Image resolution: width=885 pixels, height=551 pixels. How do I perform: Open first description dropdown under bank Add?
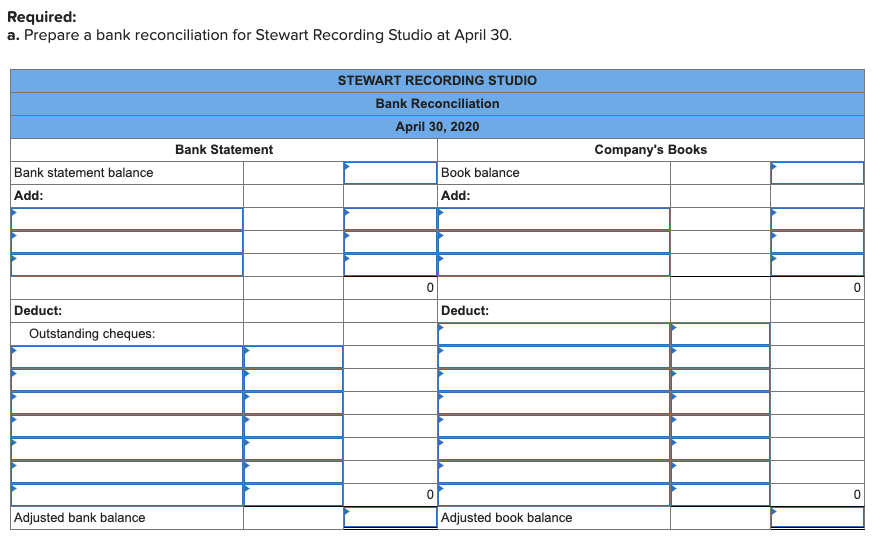[x=127, y=219]
